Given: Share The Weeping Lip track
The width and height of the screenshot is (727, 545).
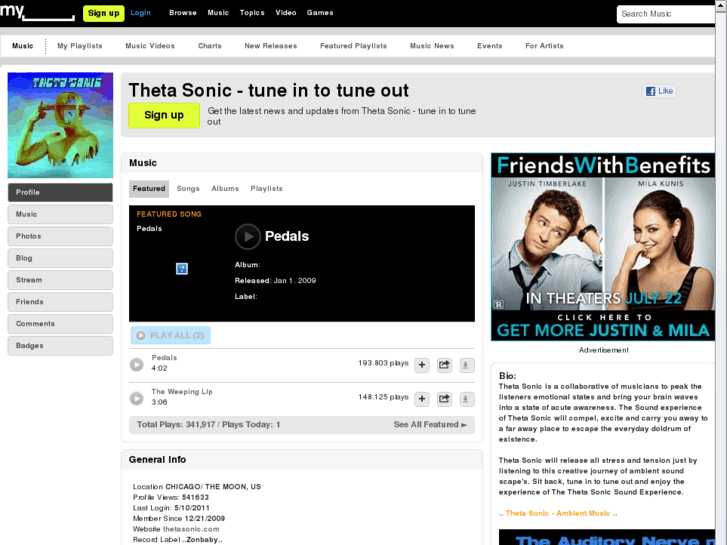Looking at the screenshot, I should (444, 399).
